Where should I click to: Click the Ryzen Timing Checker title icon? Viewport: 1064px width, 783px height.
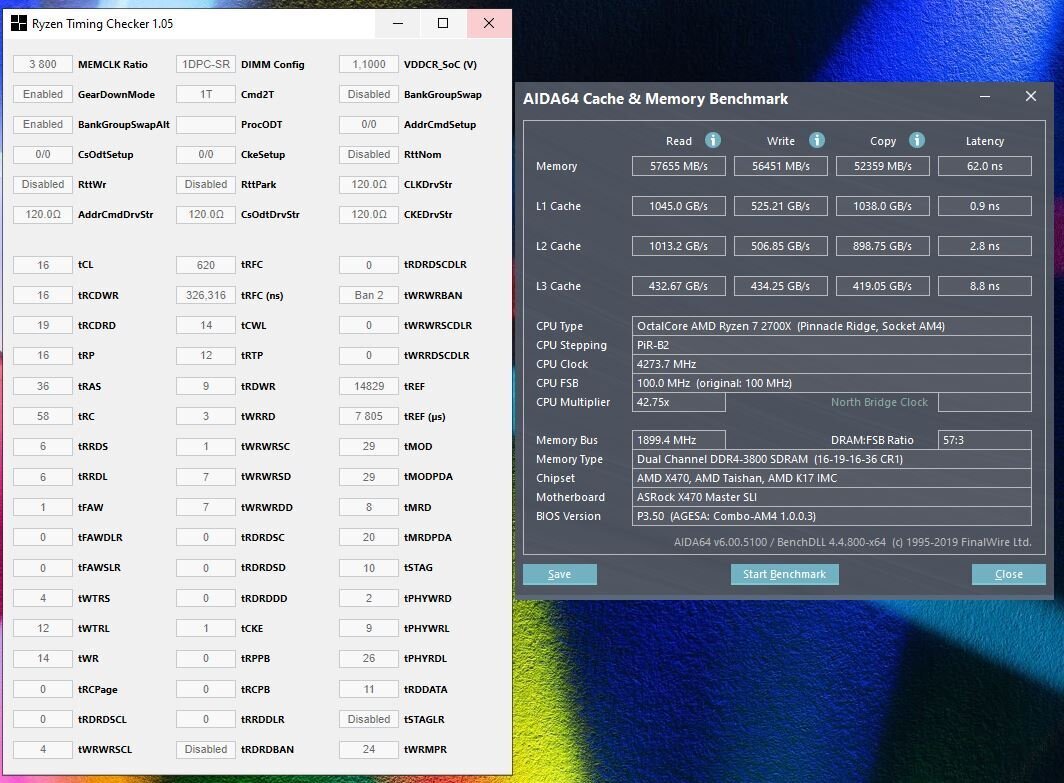coord(18,23)
